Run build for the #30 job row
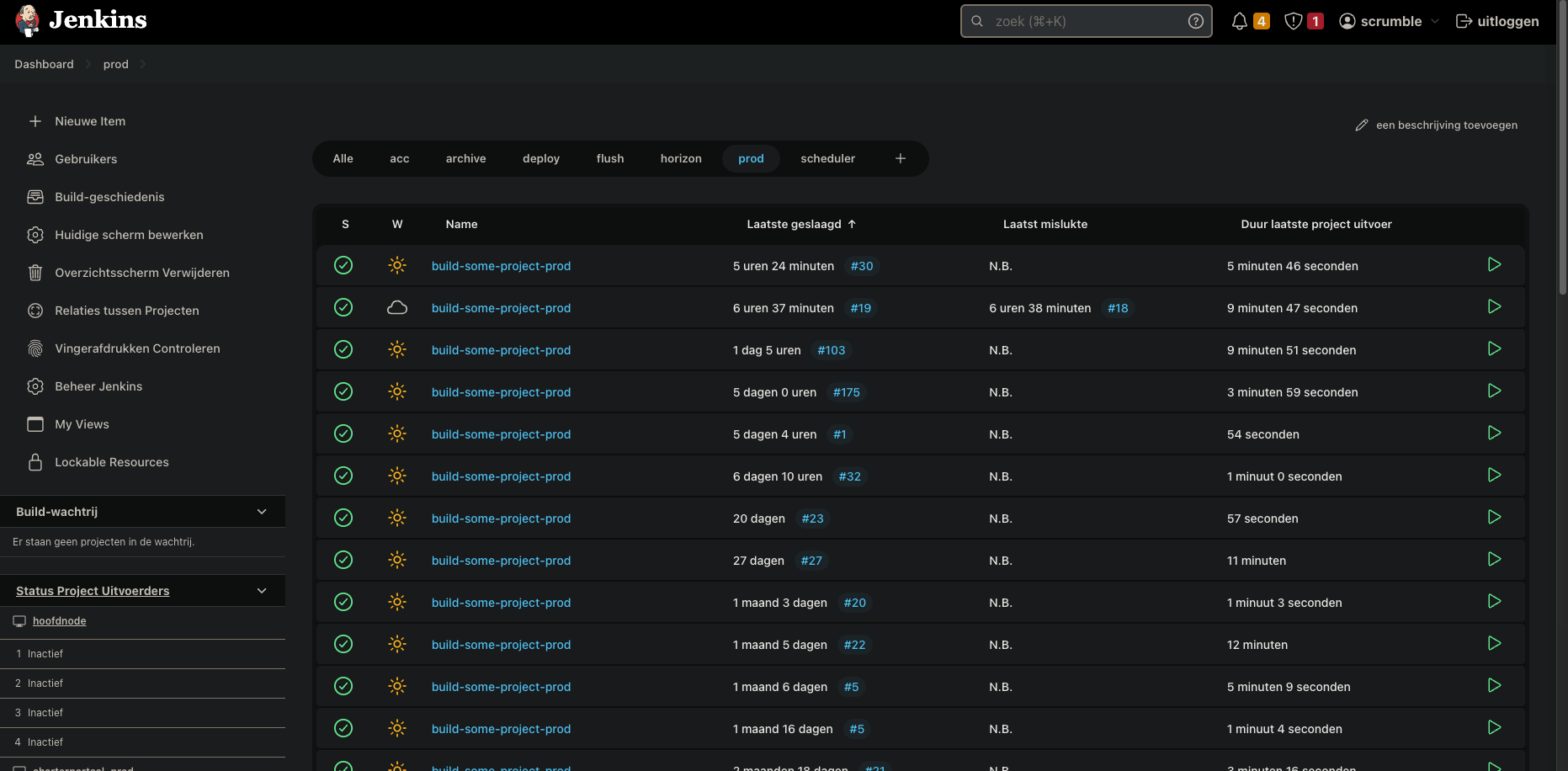 (x=1494, y=265)
